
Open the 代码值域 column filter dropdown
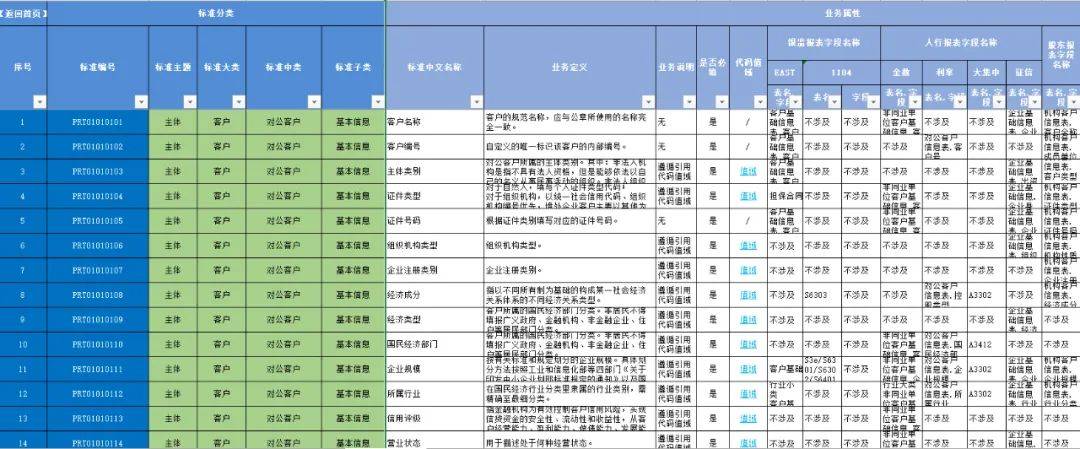pos(760,102)
